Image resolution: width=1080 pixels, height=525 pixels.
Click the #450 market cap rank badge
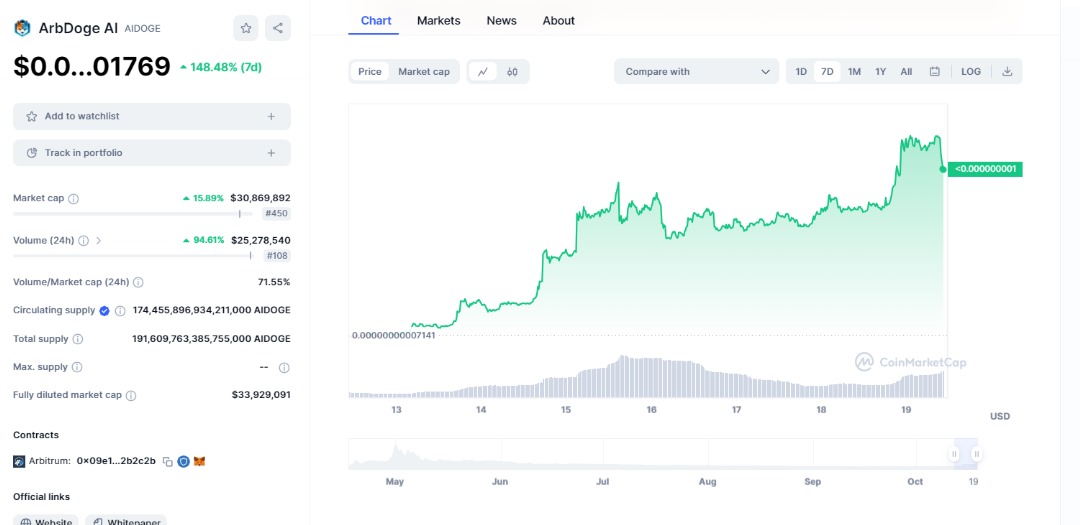[x=276, y=214]
